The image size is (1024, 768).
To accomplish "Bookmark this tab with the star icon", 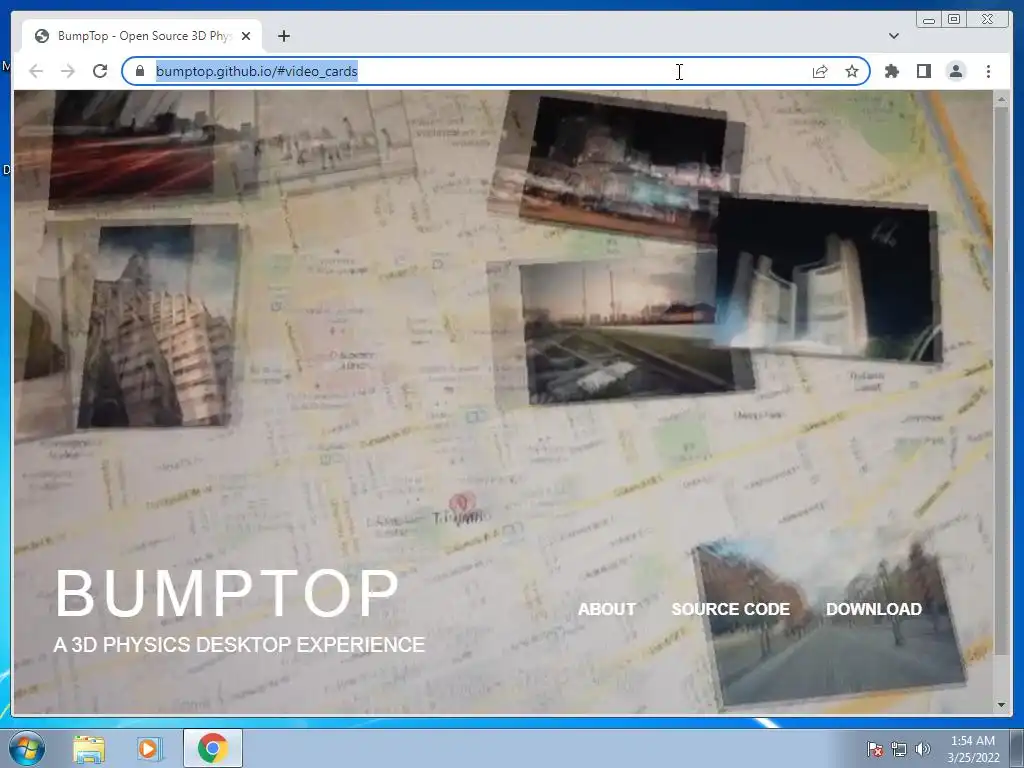I will pyautogui.click(x=852, y=71).
